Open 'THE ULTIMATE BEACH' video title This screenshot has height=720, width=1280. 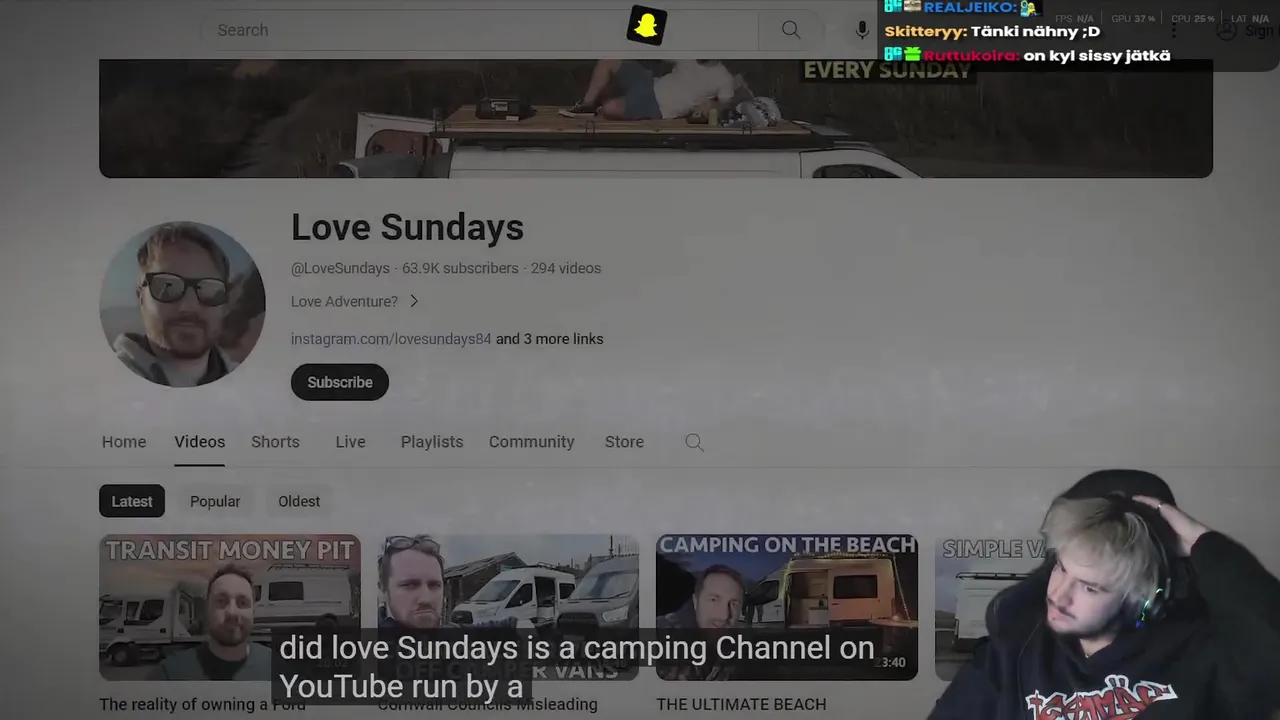tap(741, 704)
